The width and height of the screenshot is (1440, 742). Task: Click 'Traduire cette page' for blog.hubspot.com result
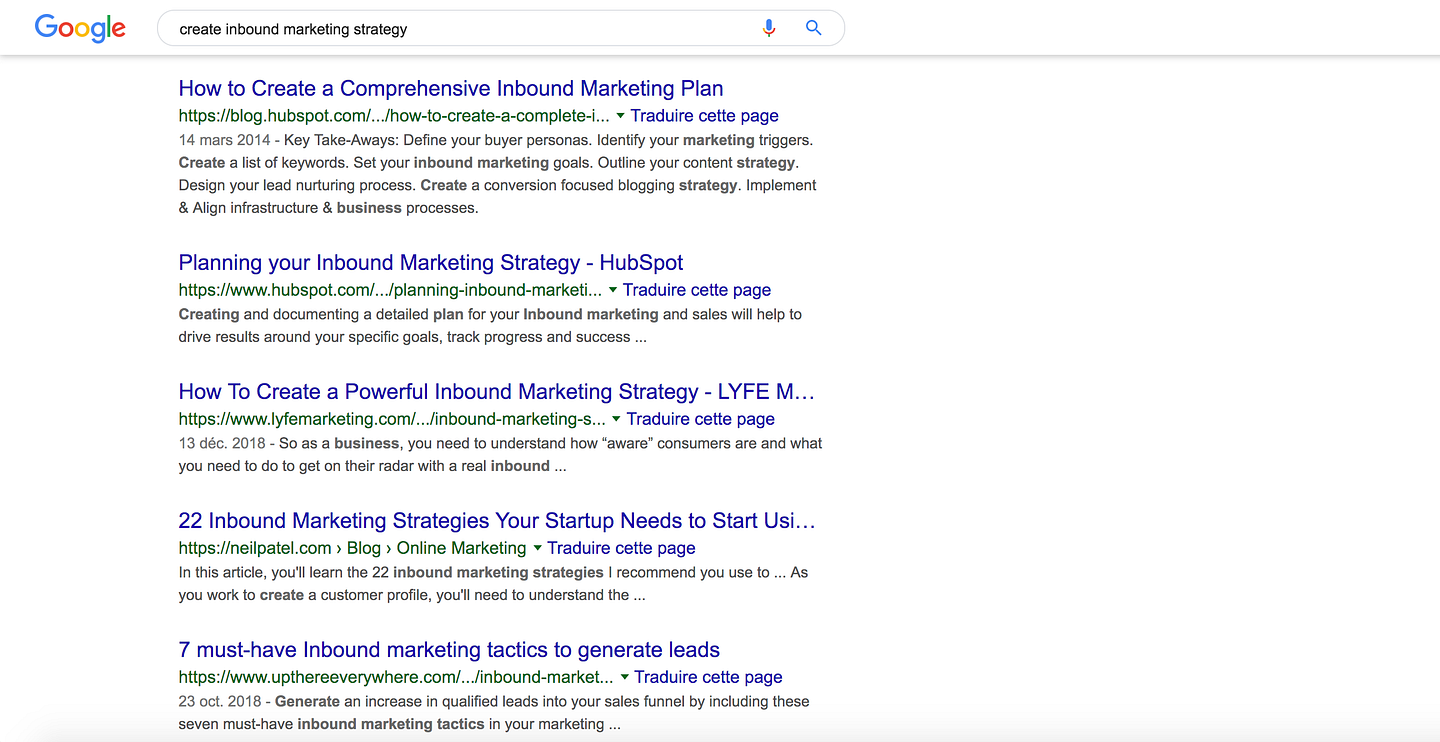coord(704,116)
